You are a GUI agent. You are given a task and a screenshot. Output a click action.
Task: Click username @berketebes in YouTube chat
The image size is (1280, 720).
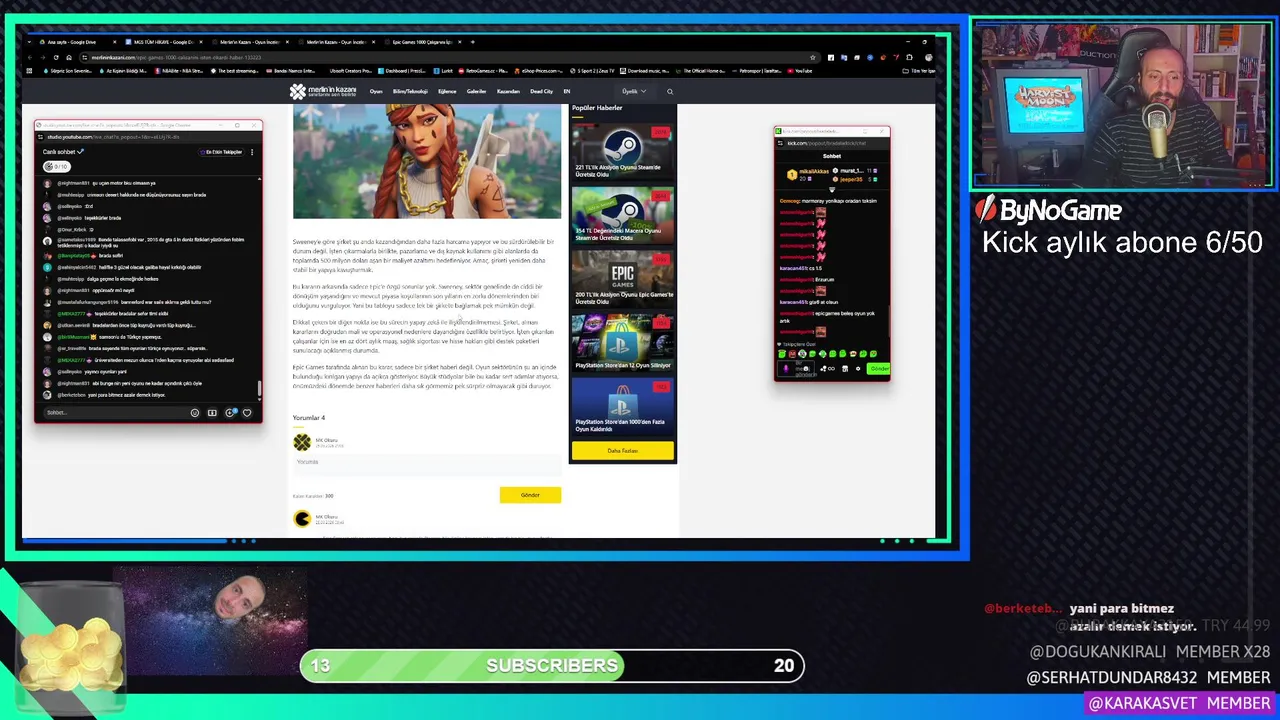click(70, 395)
